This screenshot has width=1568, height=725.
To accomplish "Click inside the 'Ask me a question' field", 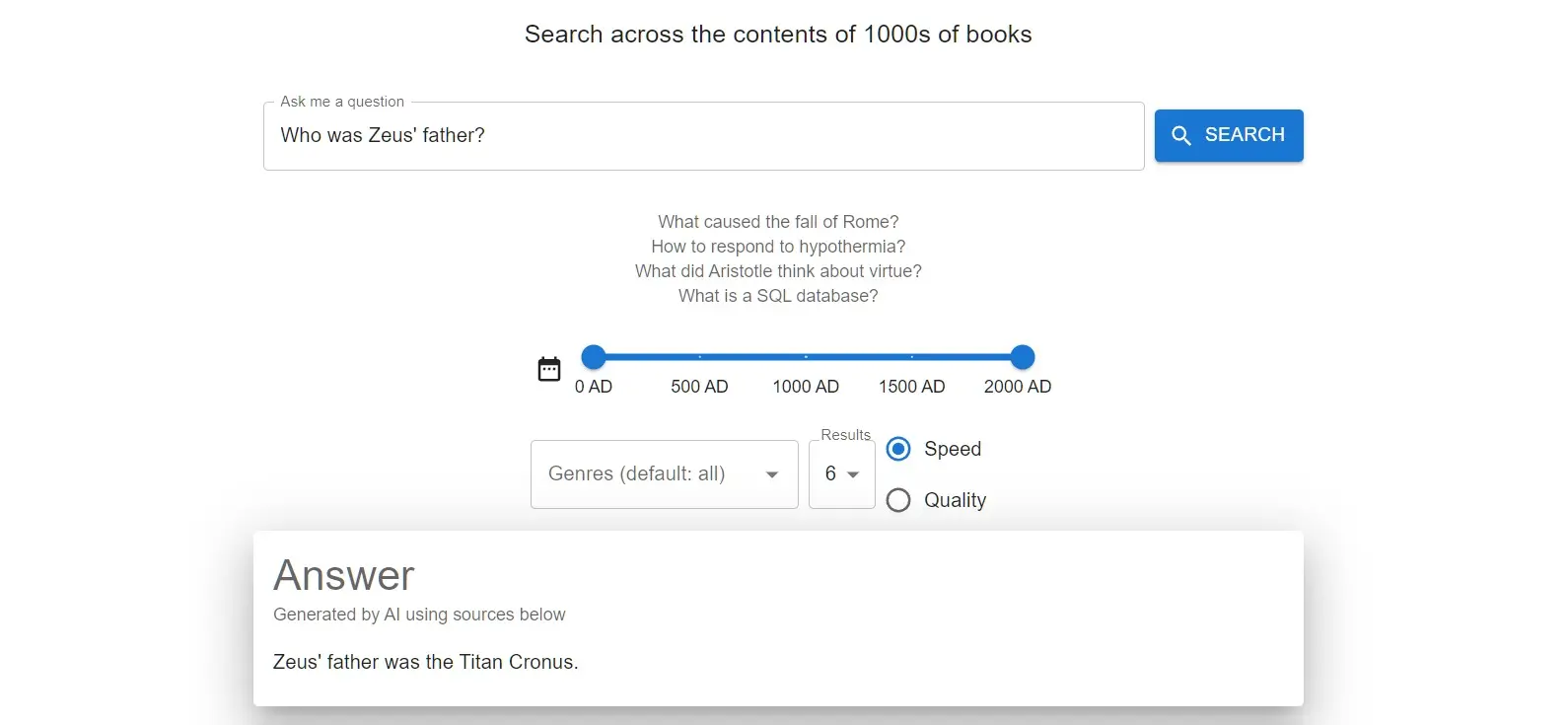I will coord(703,135).
